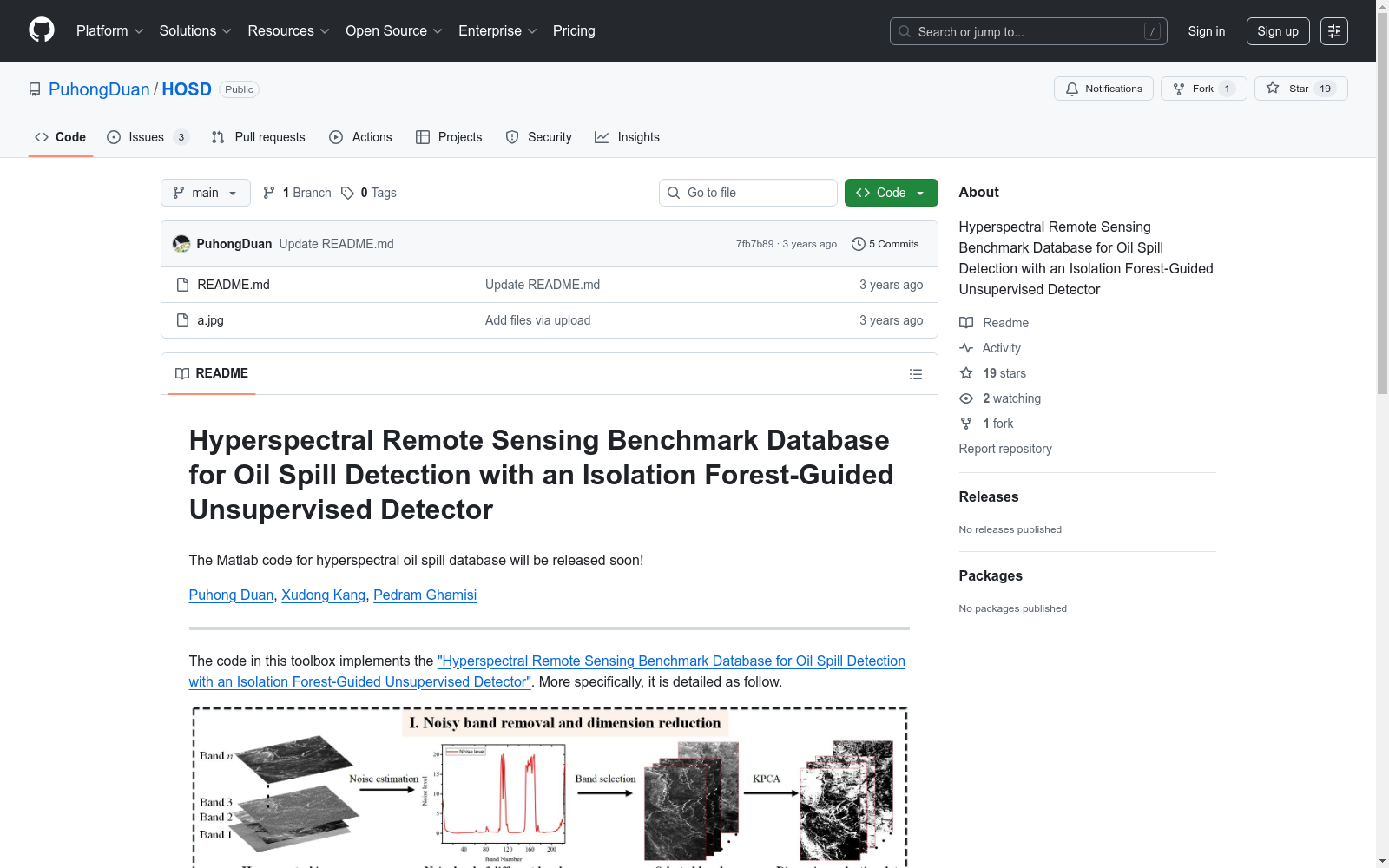Switch to the Issues tab
Viewport: 1389px width, 868px height.
point(146,137)
